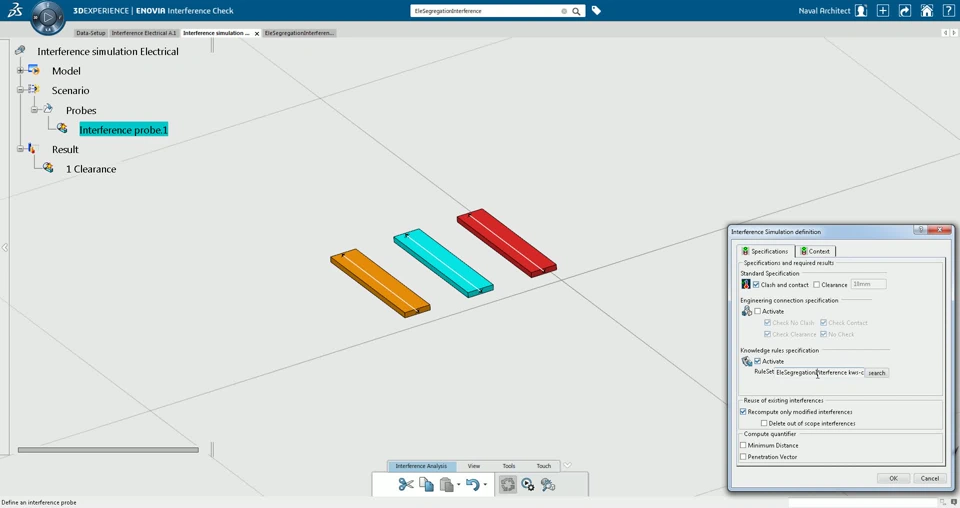Screen dimensions: 960x508
Task: Expand the Model tree node
Action: pos(20,70)
